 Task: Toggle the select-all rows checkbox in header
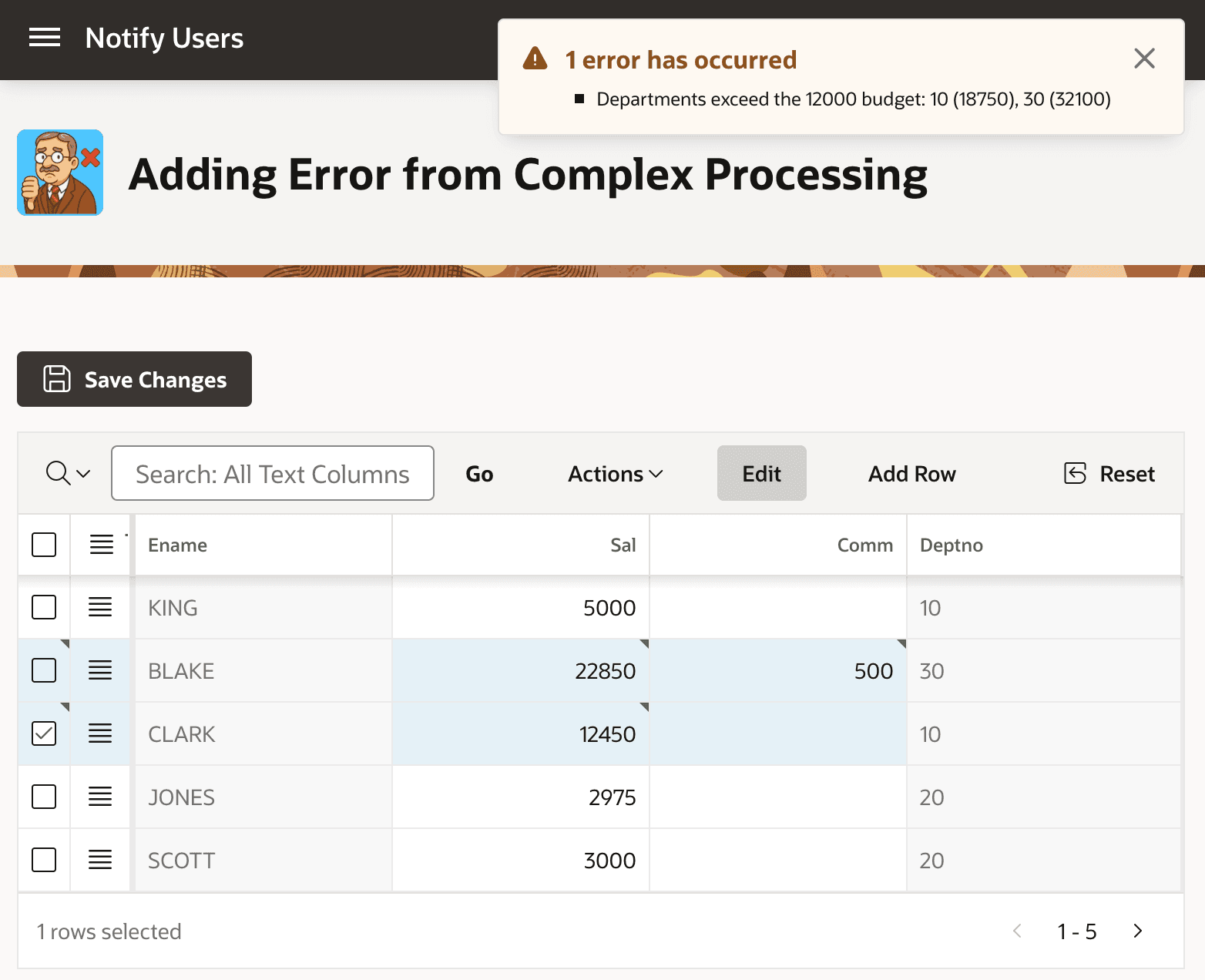pyautogui.click(x=44, y=545)
